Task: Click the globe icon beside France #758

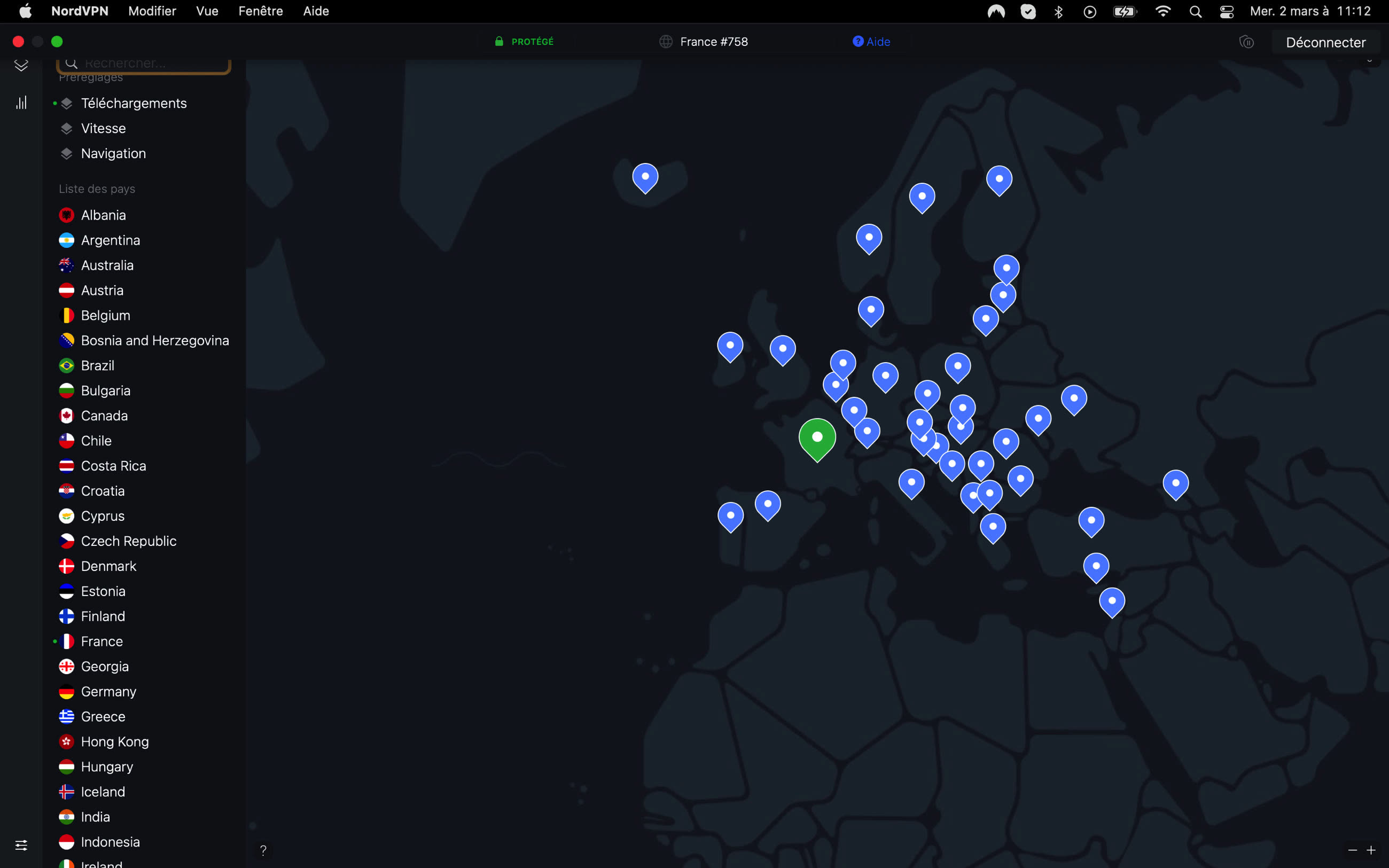Action: point(666,41)
